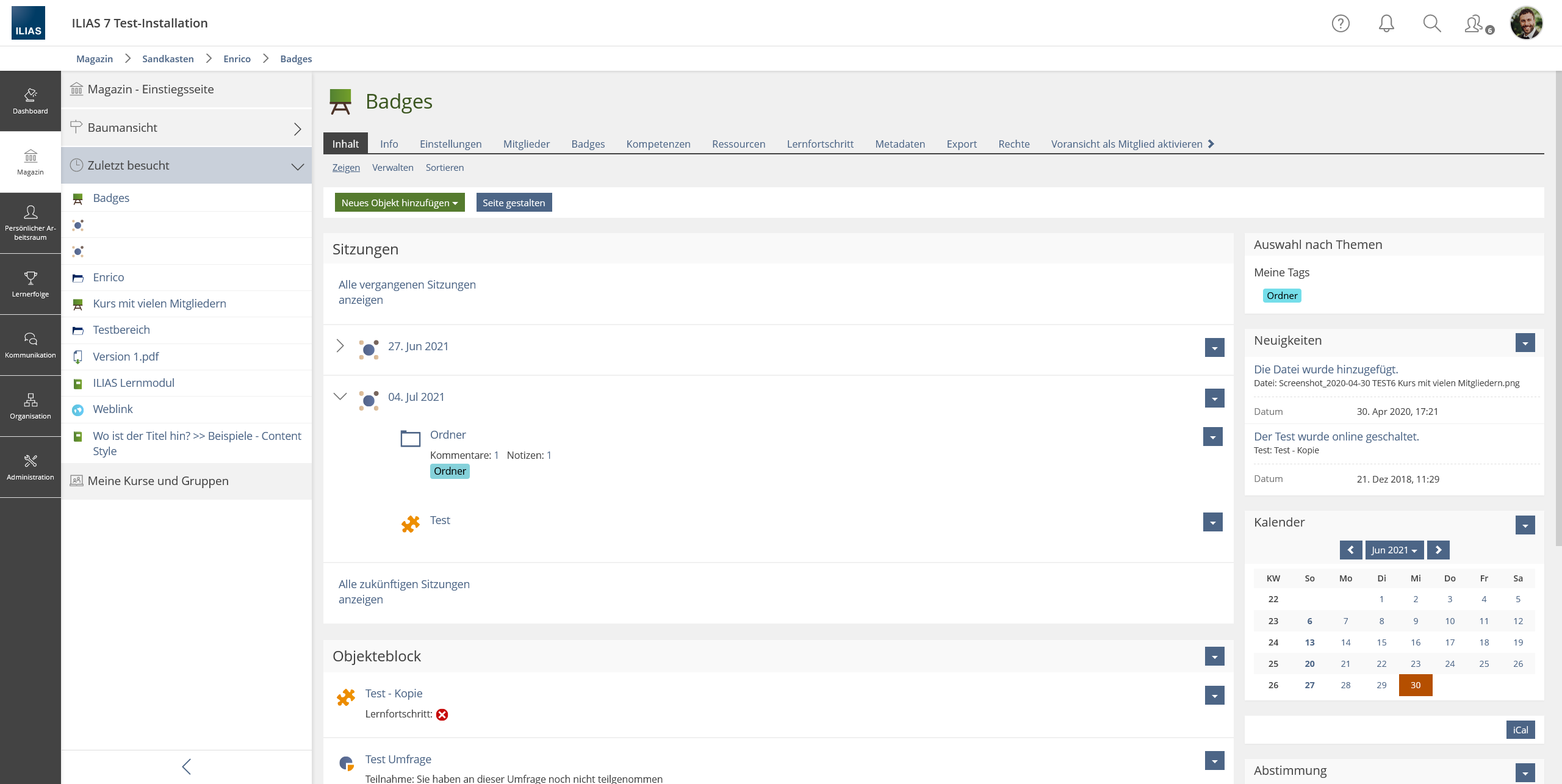Screen dimensions: 1562x784
Task: Select the highlighted day 30 in the calendar
Action: click(1415, 685)
